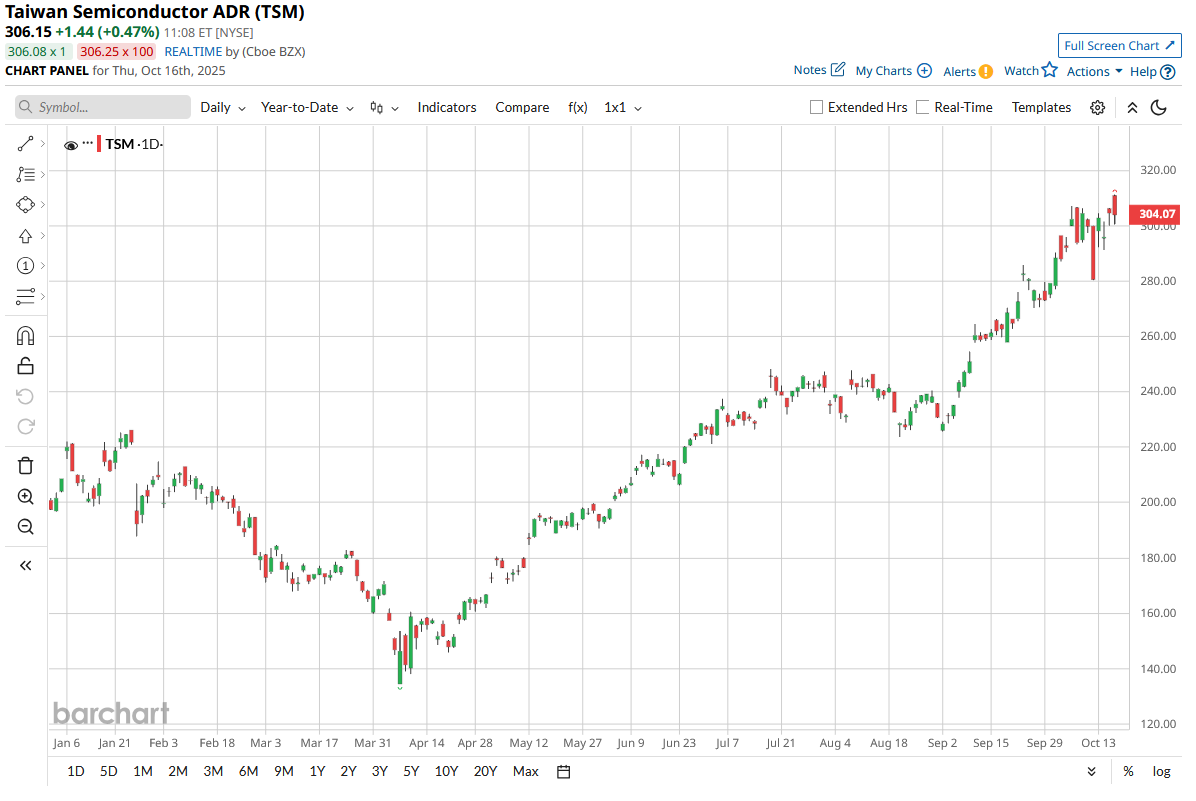Click the Full Screen Chart button

1119,46
